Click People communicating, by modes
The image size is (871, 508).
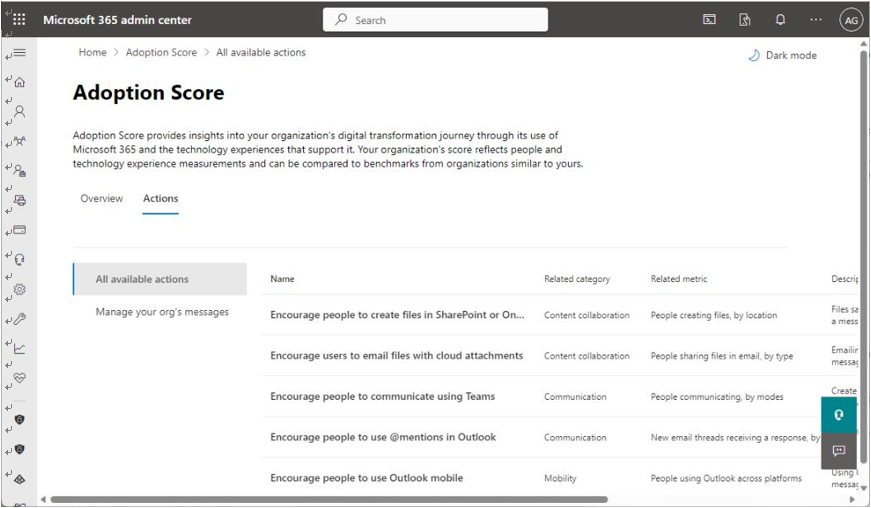tap(717, 396)
